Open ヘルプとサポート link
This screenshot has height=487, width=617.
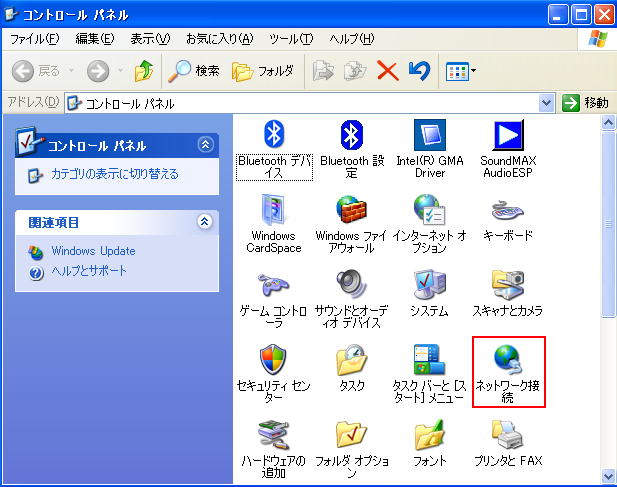point(89,271)
